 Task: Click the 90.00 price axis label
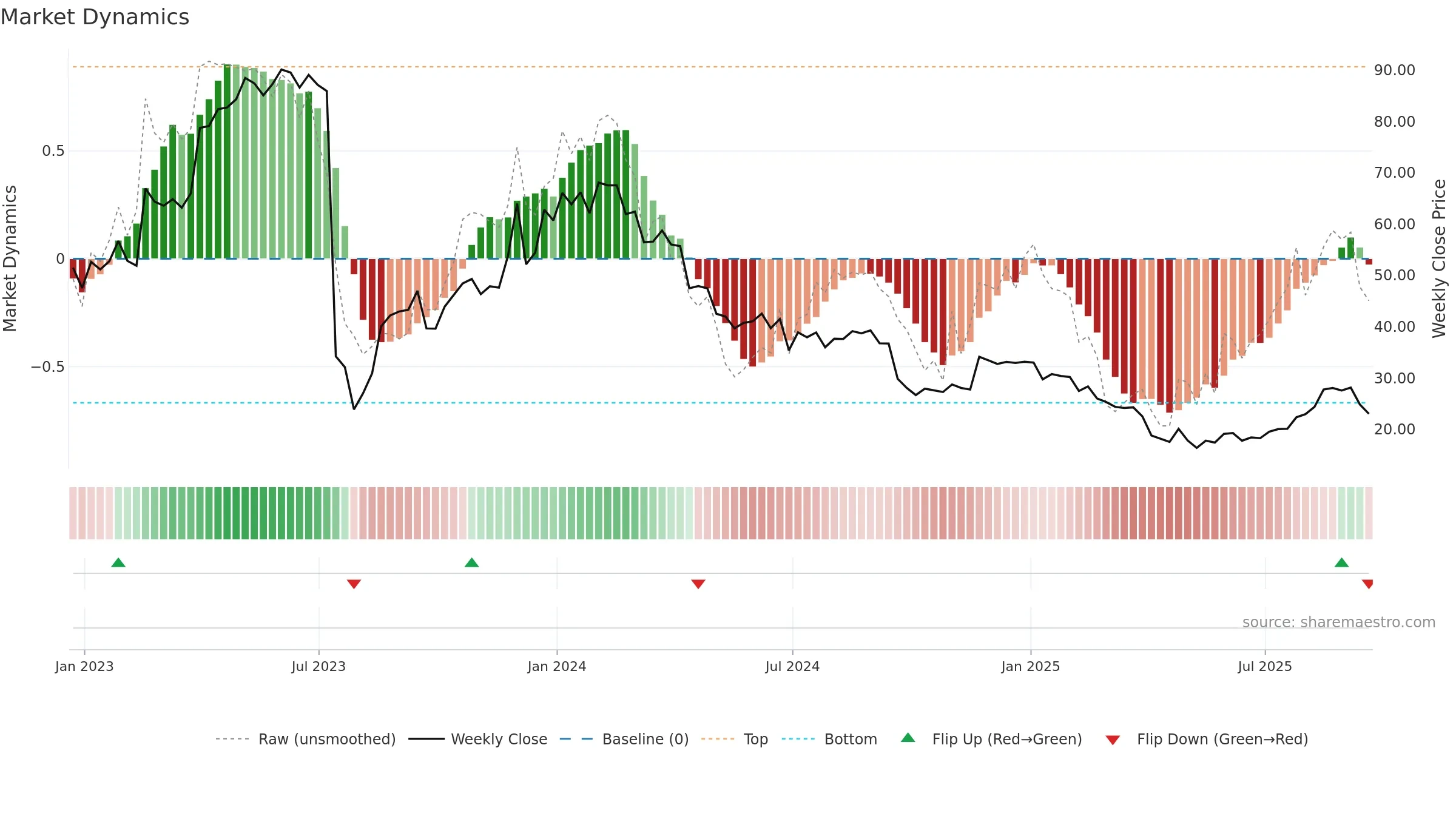tap(1395, 70)
